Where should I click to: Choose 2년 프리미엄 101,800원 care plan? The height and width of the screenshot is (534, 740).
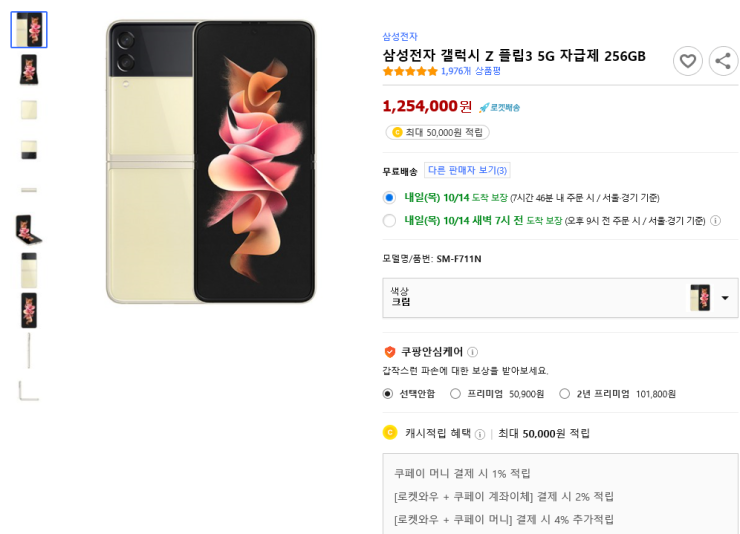(565, 394)
